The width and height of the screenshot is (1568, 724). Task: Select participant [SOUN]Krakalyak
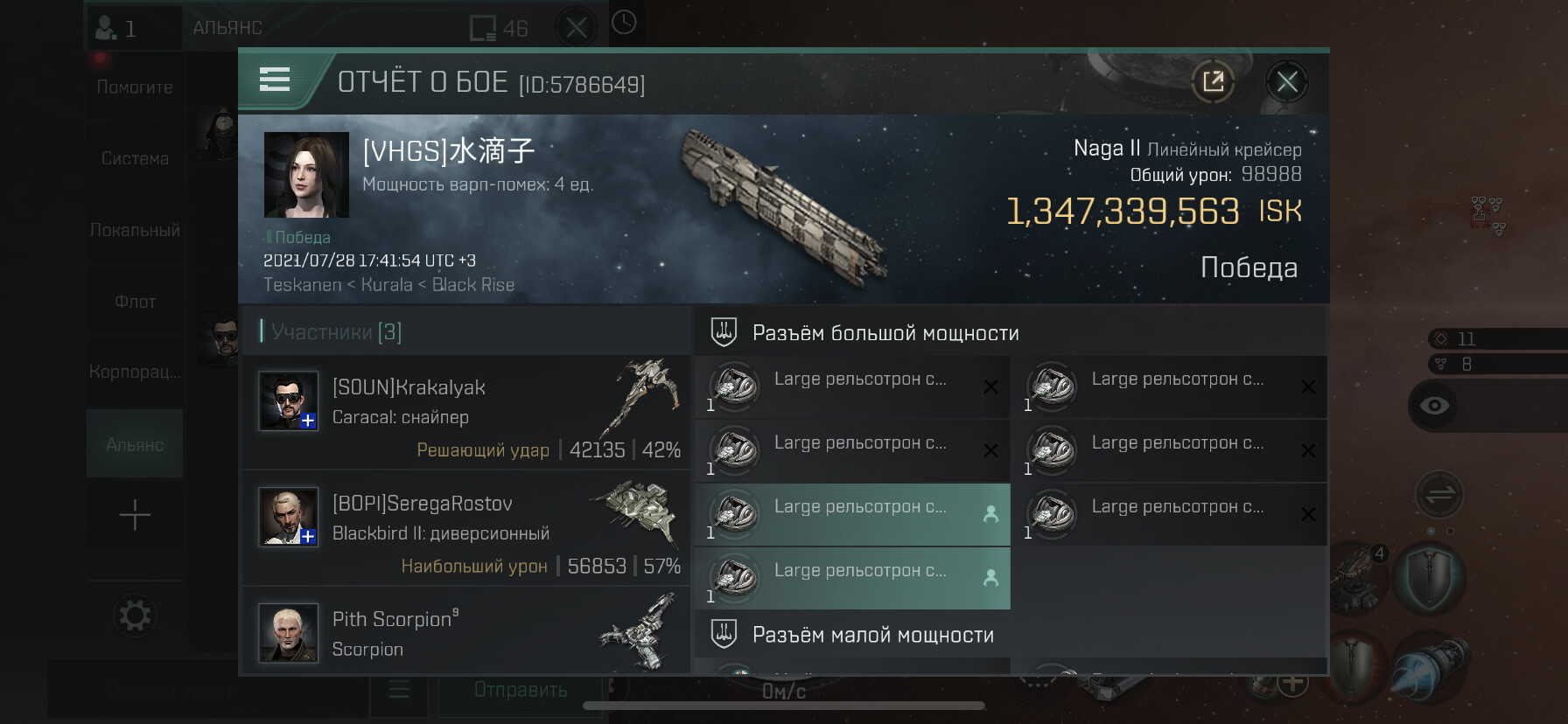466,413
